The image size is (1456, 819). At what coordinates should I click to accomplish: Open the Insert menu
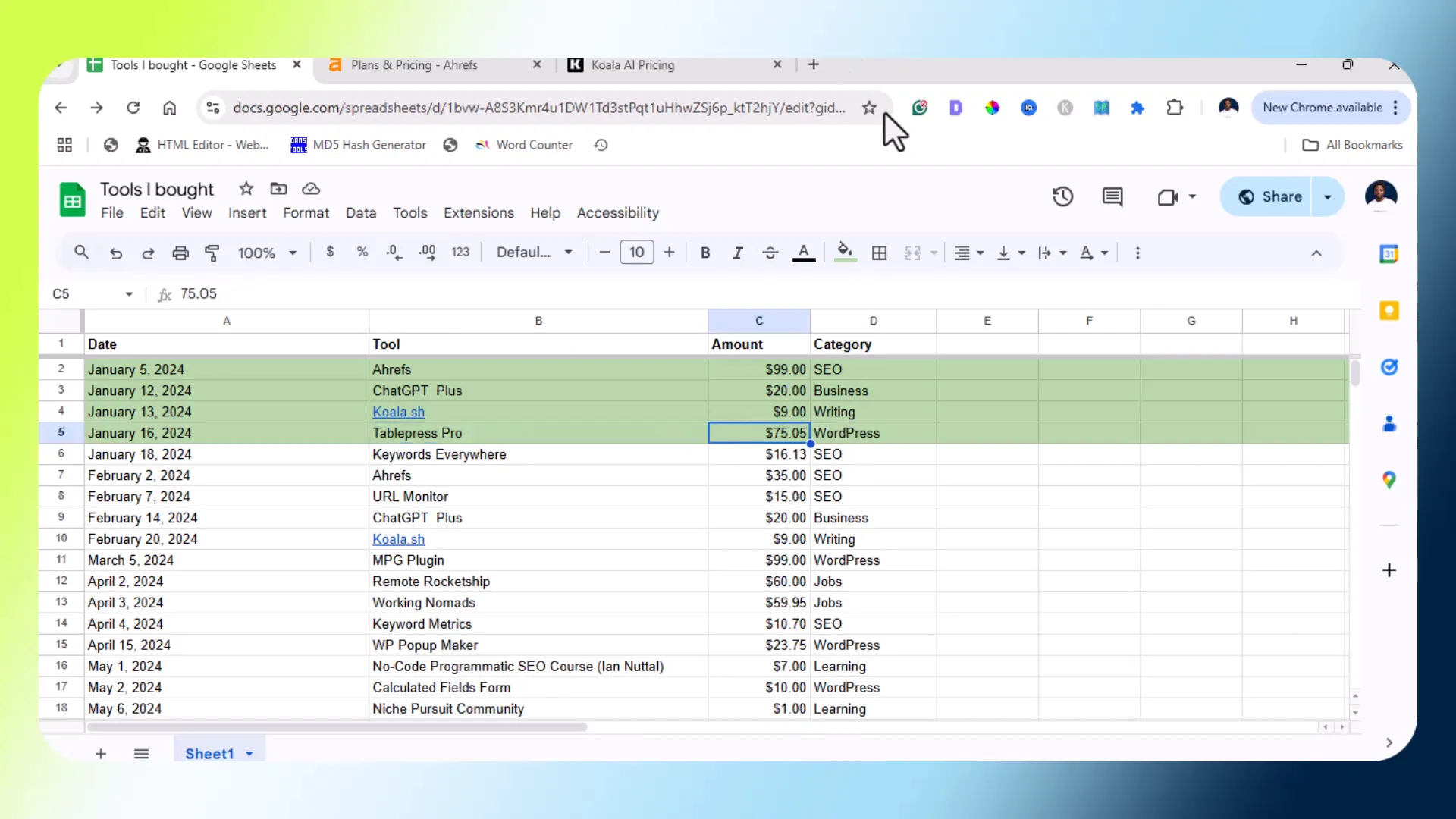tap(247, 213)
